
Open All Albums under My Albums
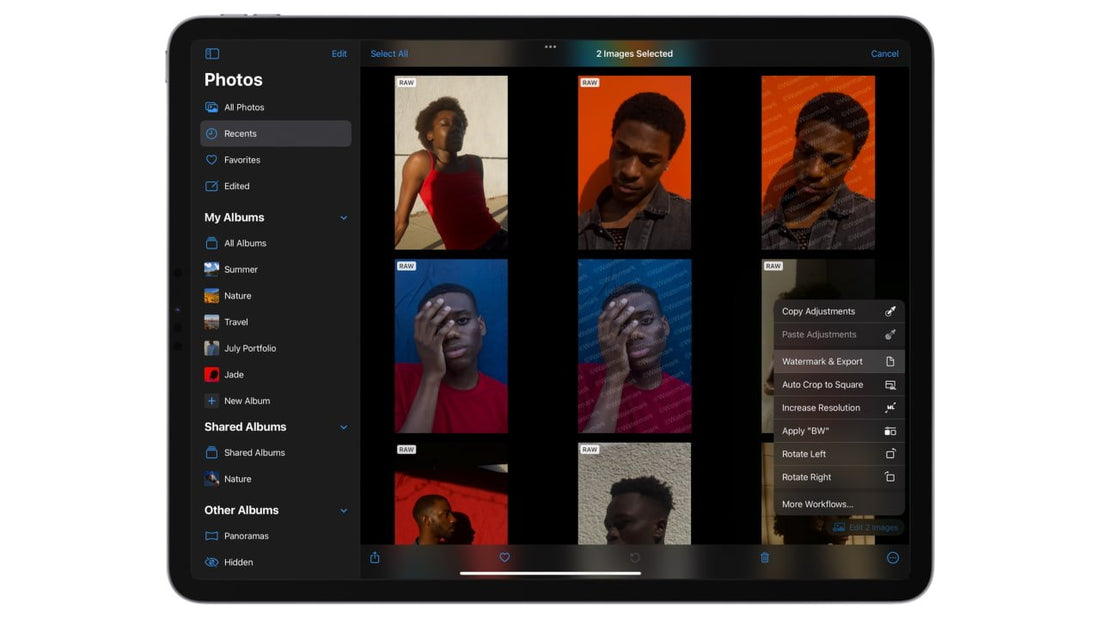tap(275, 244)
